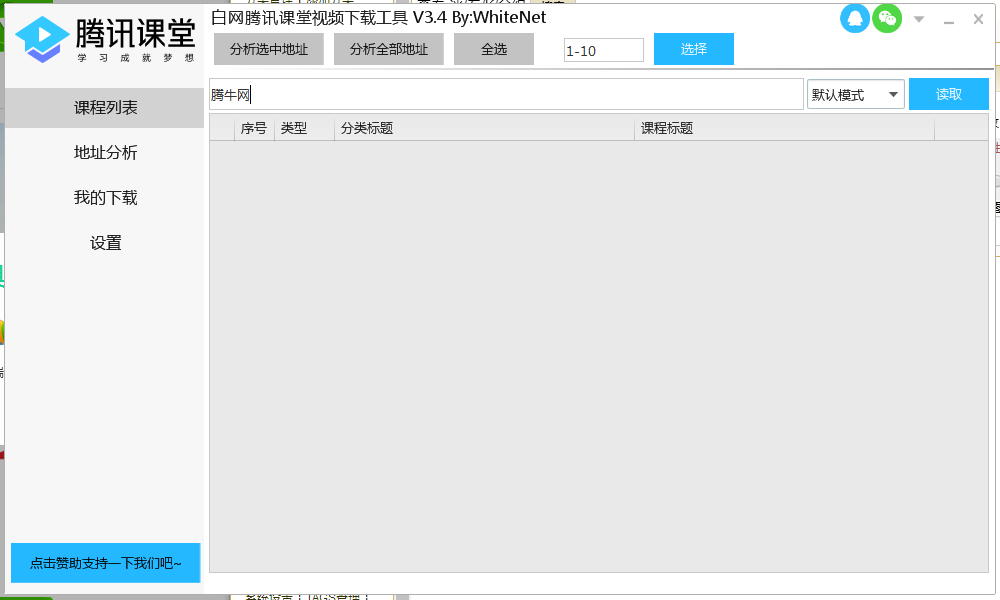
Task: Click the 分析选中地址 button
Action: 268,49
